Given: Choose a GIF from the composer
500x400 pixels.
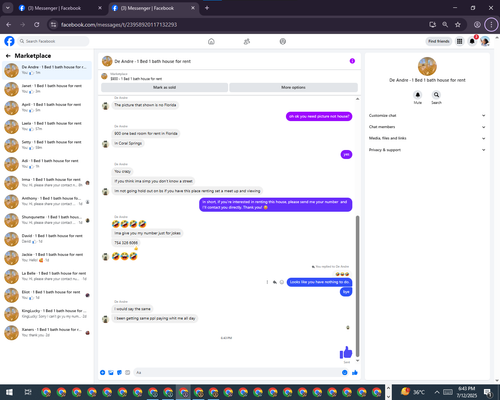Looking at the screenshot, I should tap(128, 372).
